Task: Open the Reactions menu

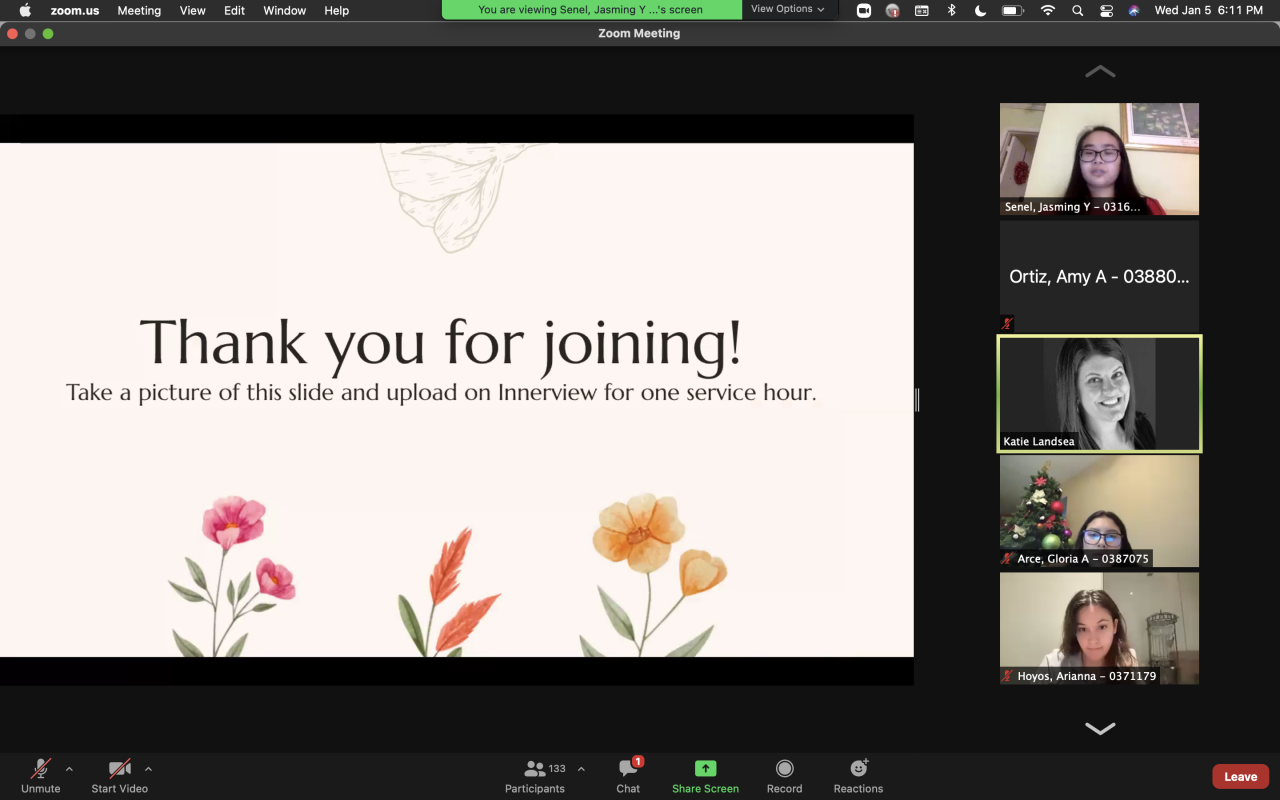Action: pyautogui.click(x=858, y=776)
